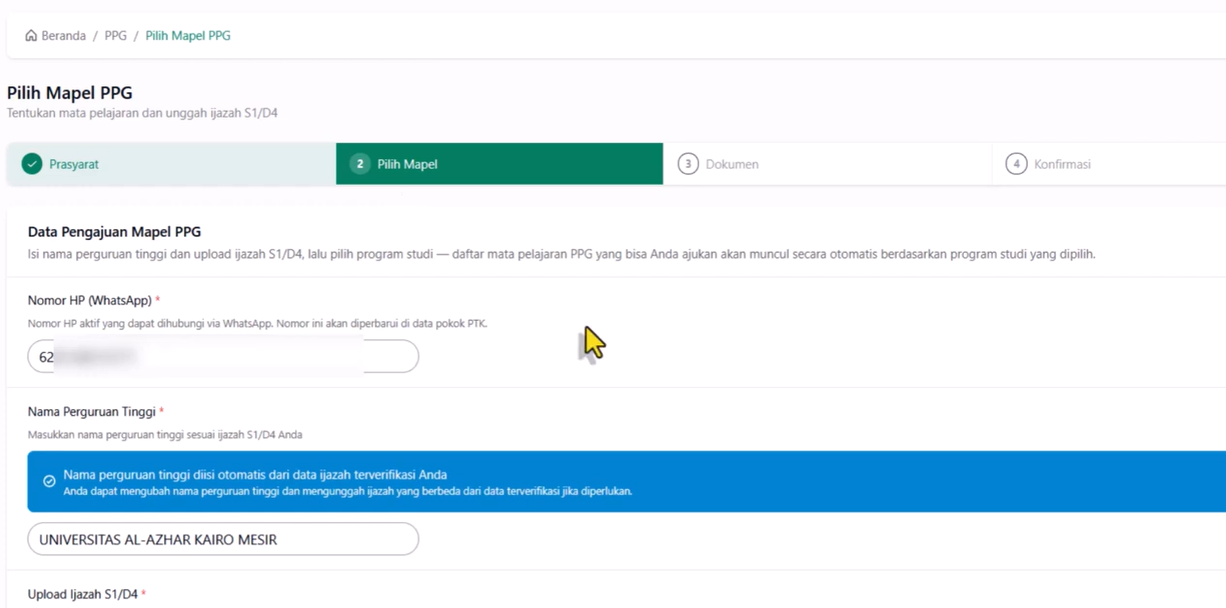Click the 'Nama perguruan tinggi diisi otomatis' banner text
The height and width of the screenshot is (608, 1226).
point(255,475)
